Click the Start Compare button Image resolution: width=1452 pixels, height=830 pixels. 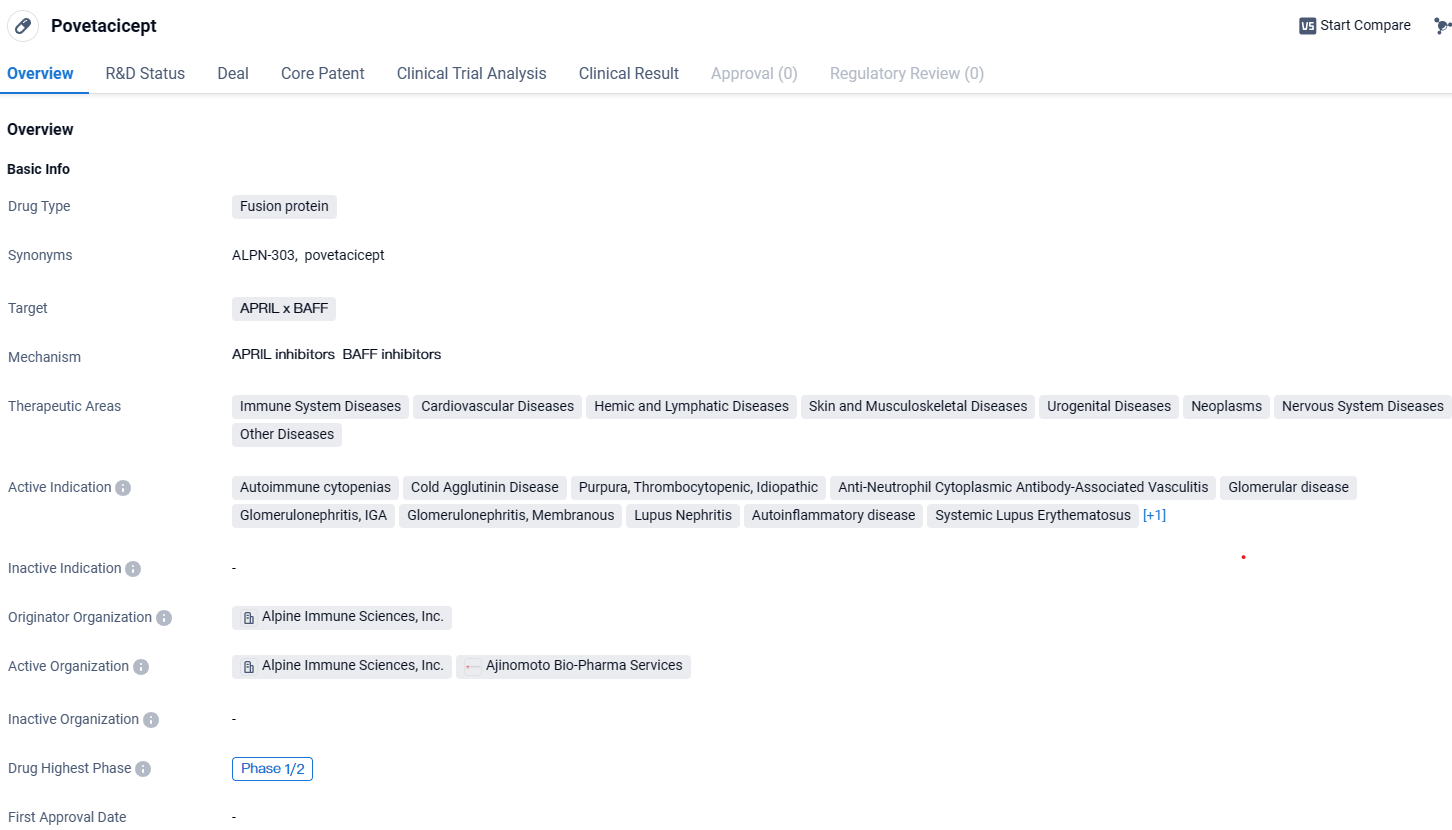(1364, 26)
